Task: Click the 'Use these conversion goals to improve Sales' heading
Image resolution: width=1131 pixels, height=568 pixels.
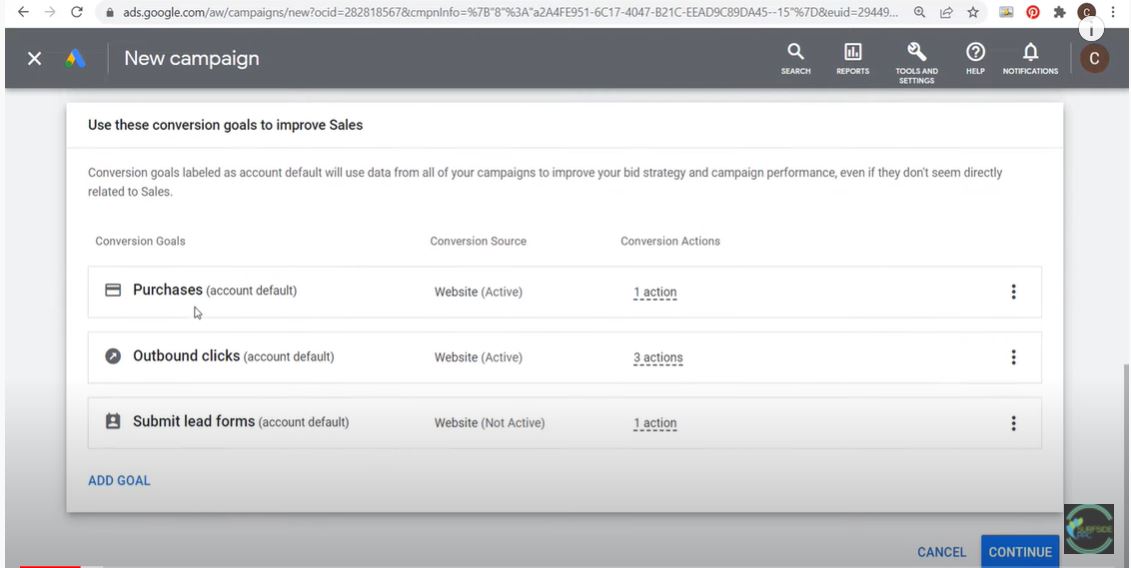Action: (225, 125)
